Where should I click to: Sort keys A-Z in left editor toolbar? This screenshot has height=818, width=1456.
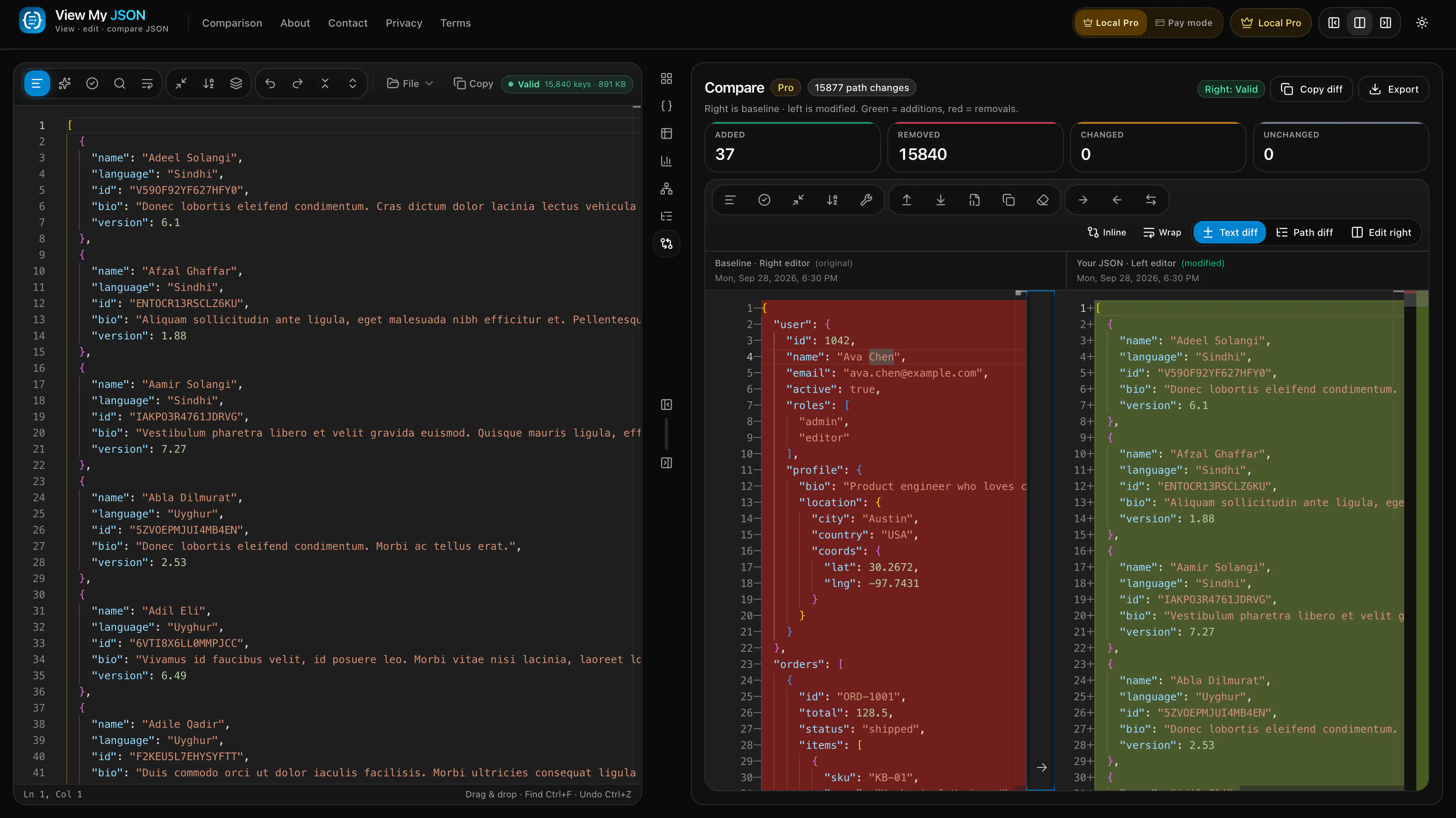coord(209,84)
